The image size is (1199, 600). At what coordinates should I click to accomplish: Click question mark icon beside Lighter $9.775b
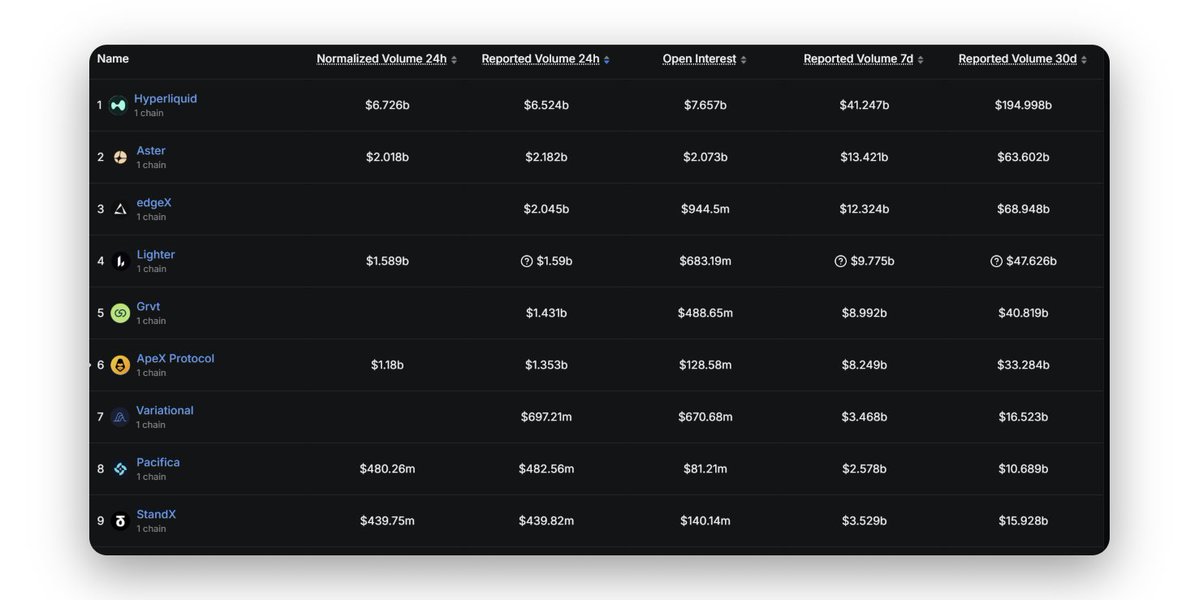pos(841,261)
